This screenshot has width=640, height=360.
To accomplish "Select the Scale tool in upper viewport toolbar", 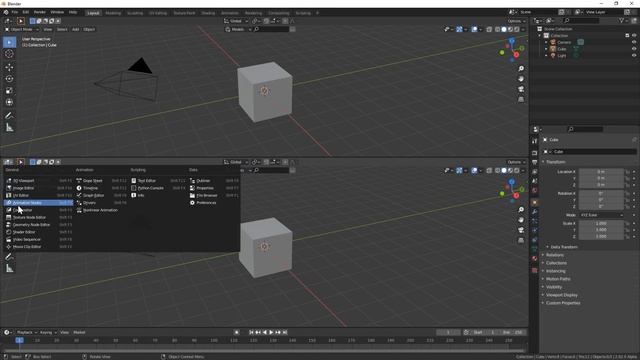I will (x=9, y=91).
